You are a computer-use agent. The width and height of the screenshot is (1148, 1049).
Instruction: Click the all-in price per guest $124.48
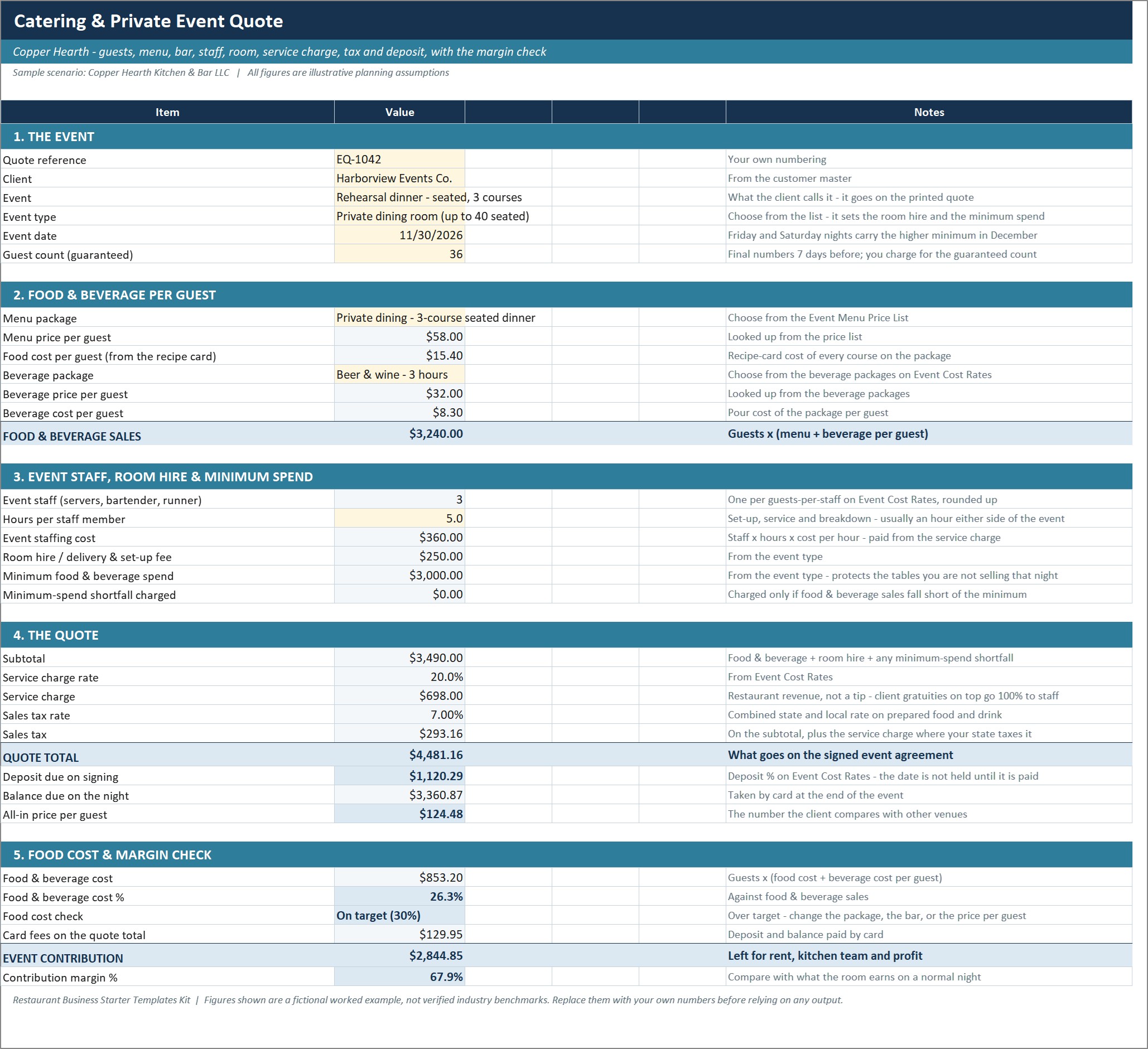(x=399, y=814)
